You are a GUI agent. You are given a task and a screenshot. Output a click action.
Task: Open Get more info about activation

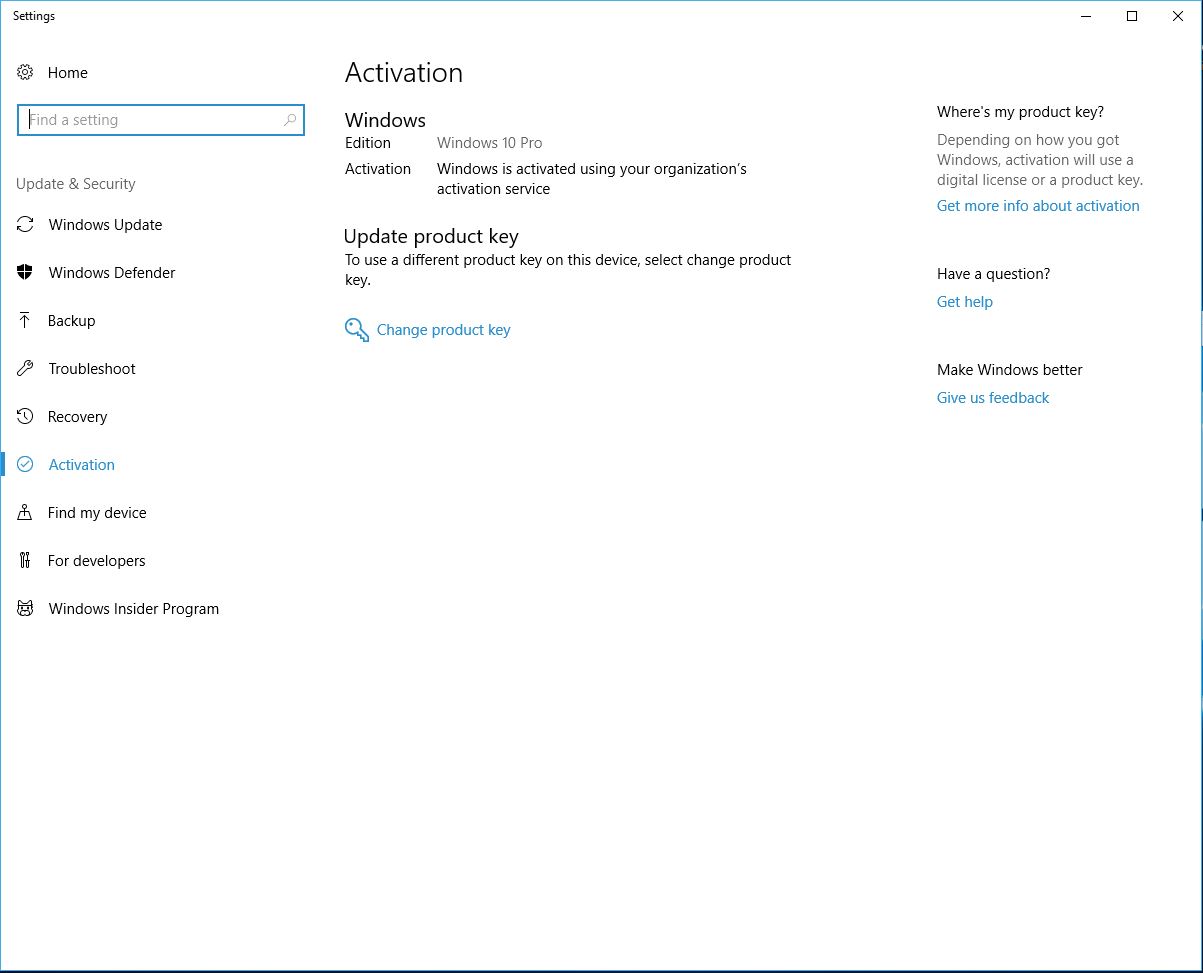[1038, 205]
